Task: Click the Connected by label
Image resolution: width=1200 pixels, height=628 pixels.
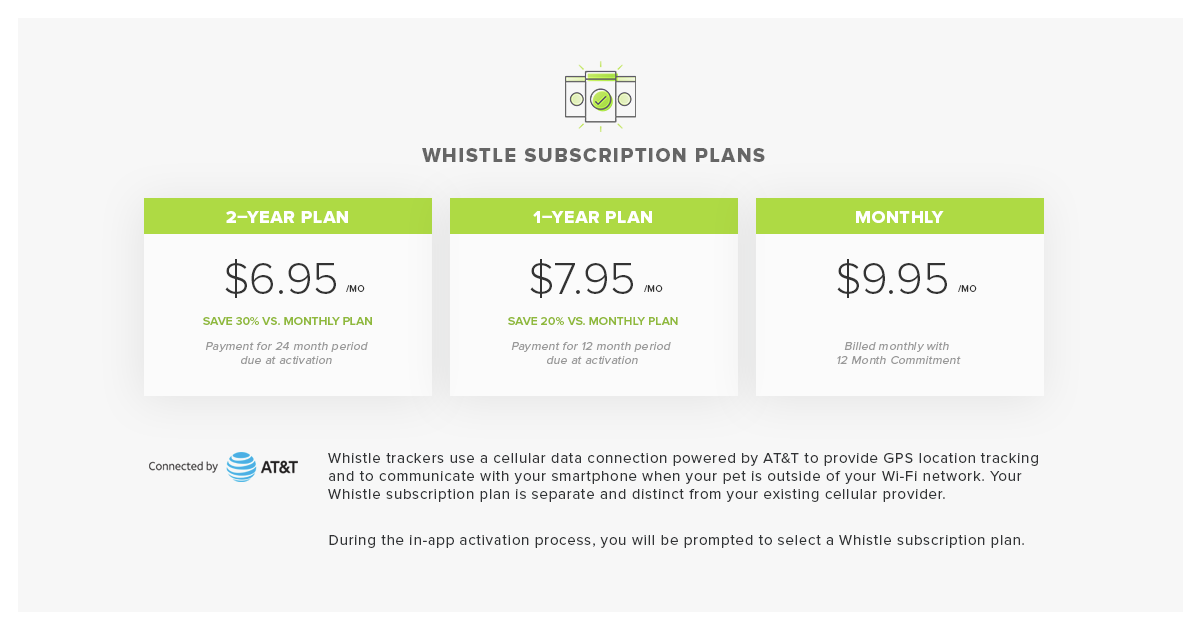Action: (x=183, y=467)
